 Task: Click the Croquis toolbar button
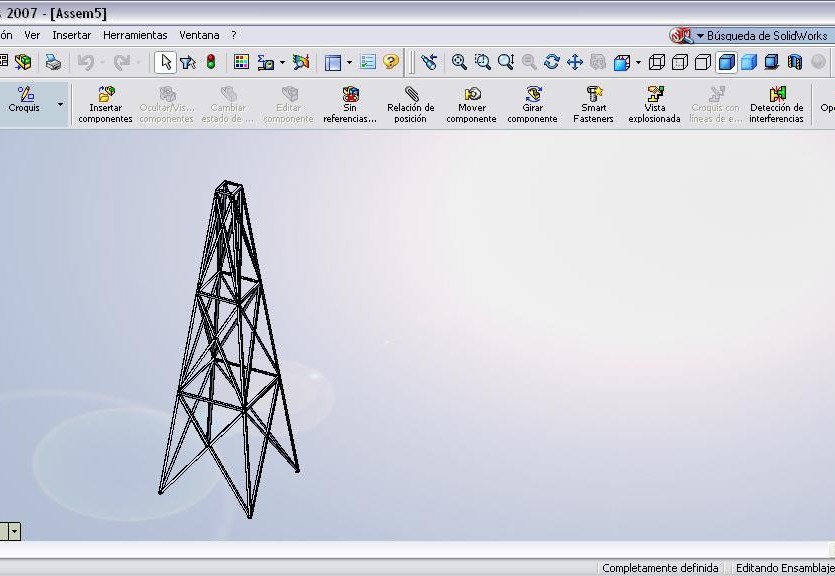click(x=25, y=100)
